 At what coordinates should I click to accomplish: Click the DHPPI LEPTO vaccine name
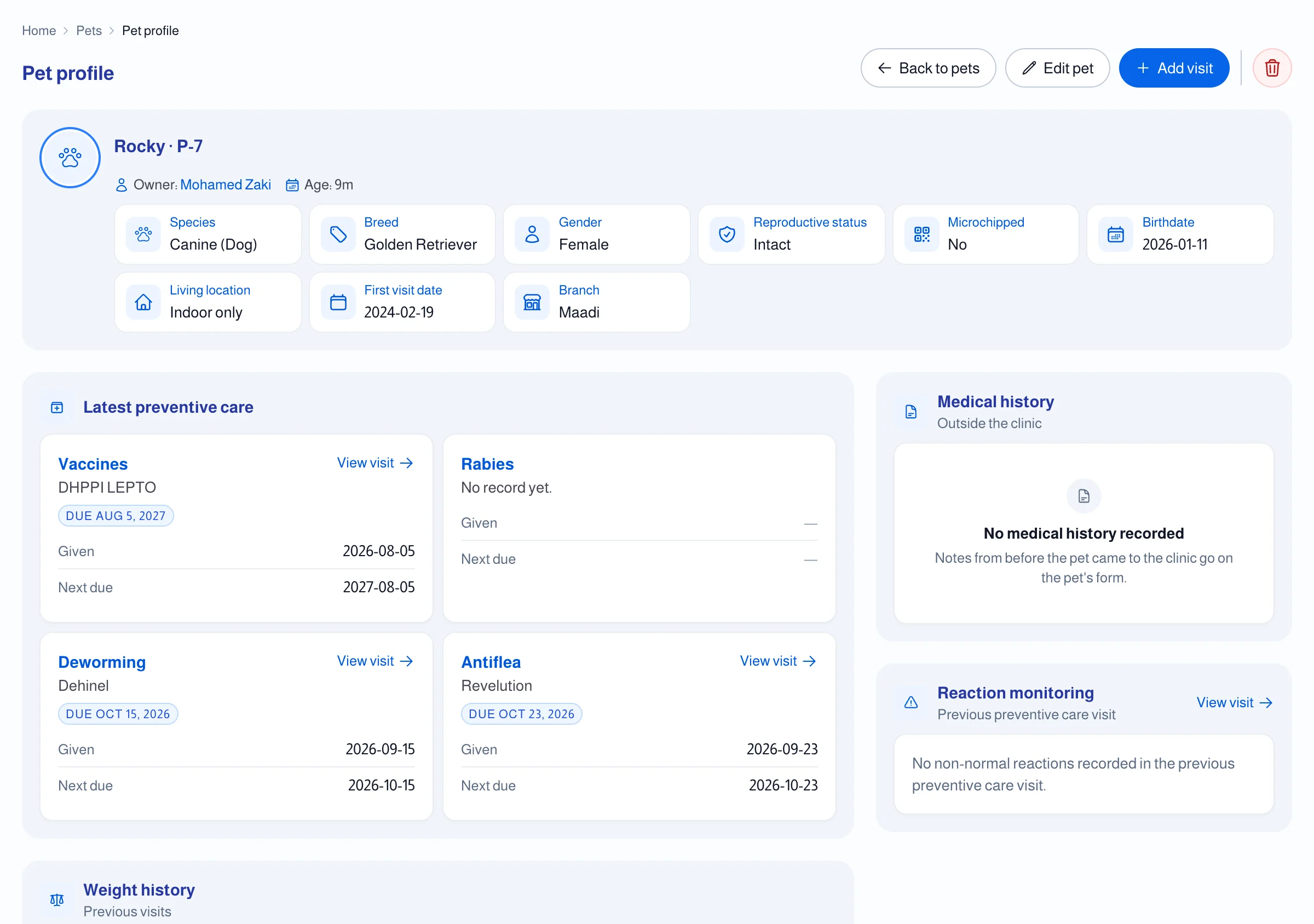coord(107,488)
